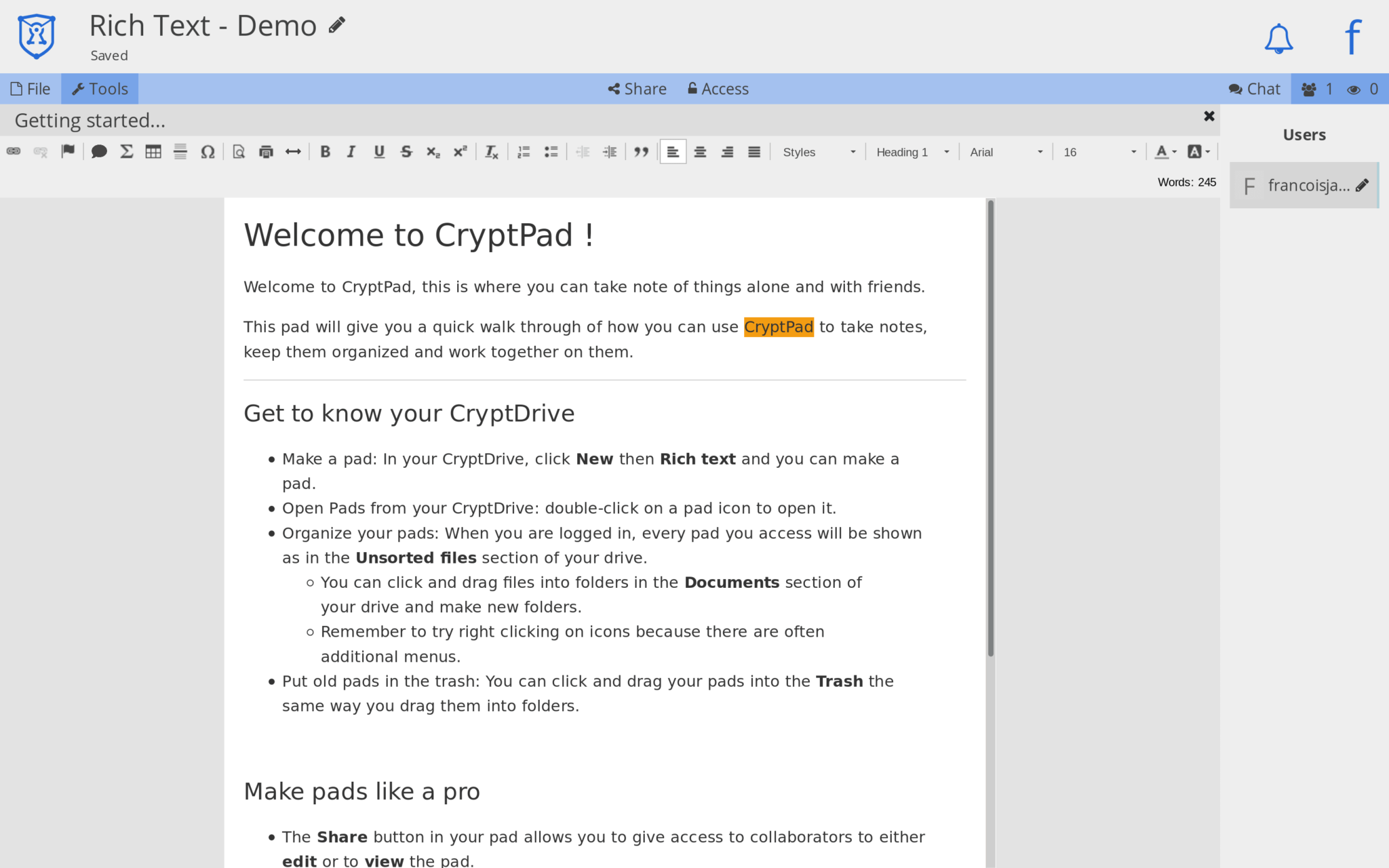Enable center text alignment
1389x868 pixels.
coord(700,151)
